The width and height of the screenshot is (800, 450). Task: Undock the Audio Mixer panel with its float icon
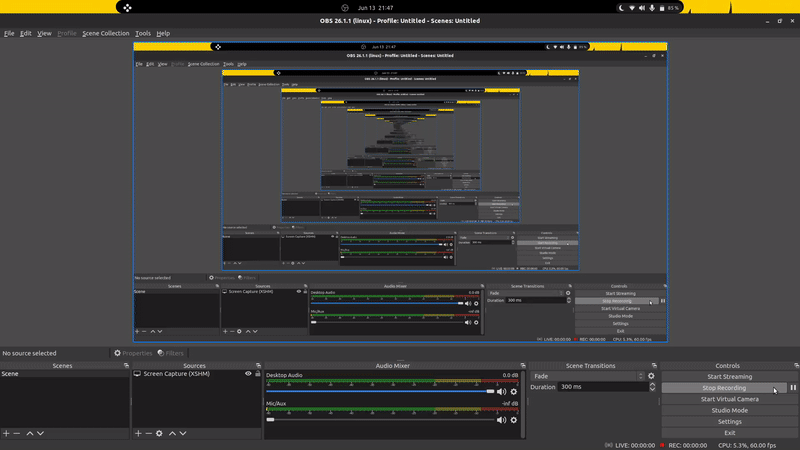[x=523, y=366]
